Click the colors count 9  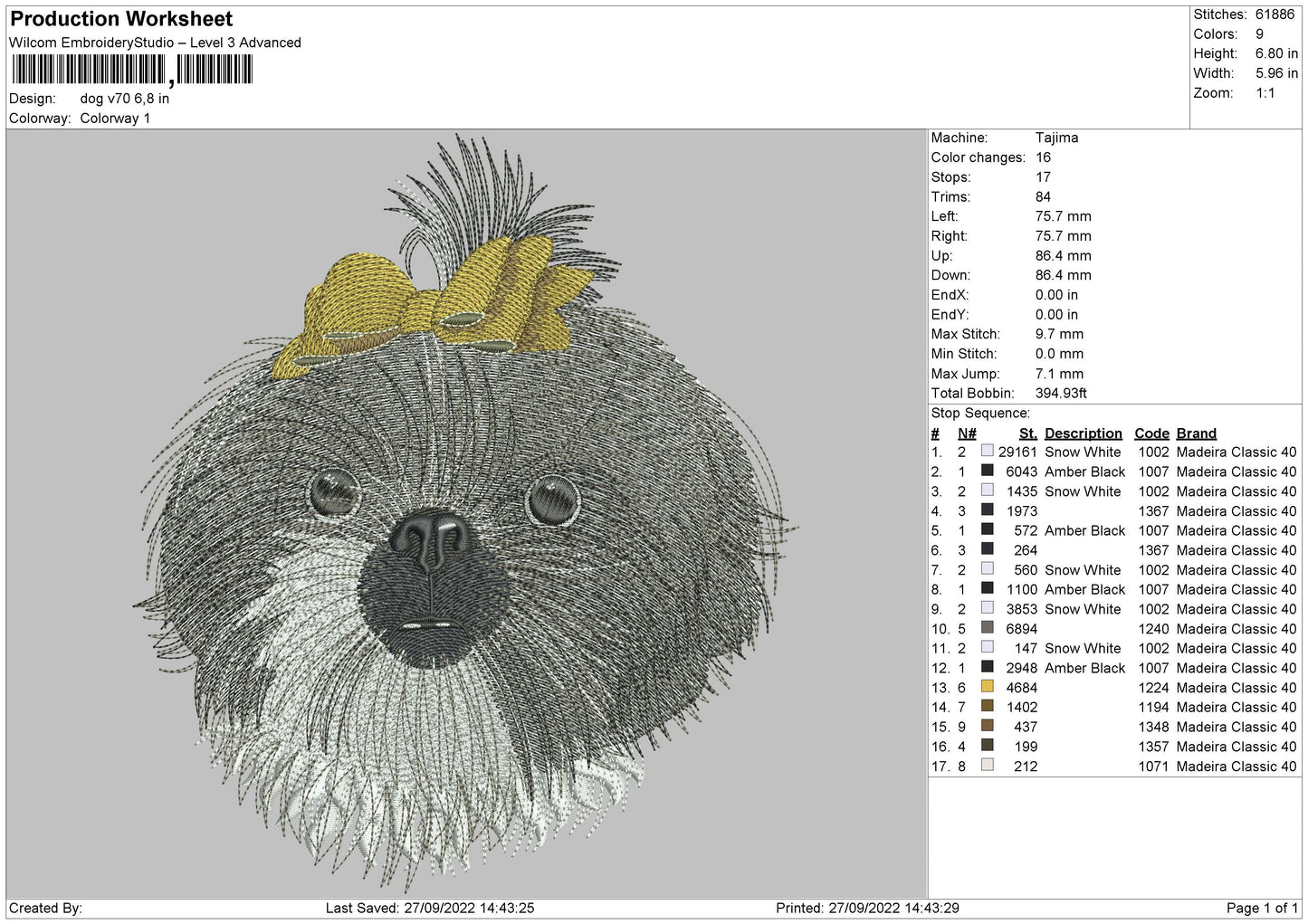pyautogui.click(x=1259, y=34)
